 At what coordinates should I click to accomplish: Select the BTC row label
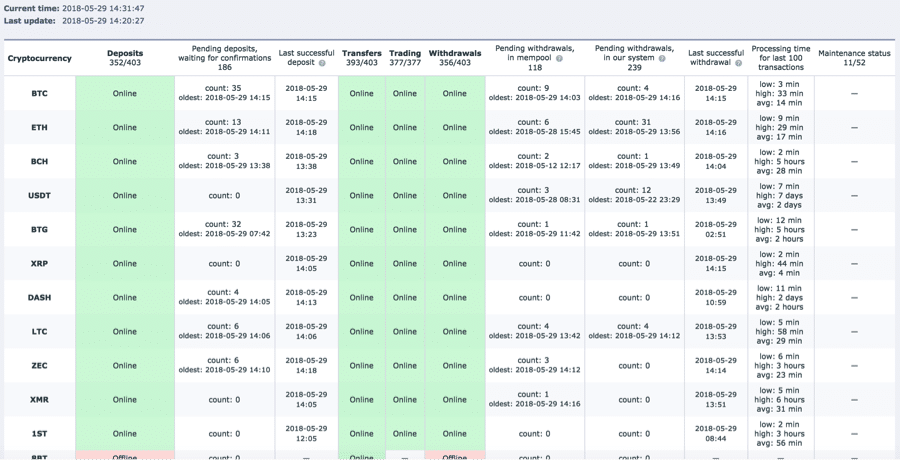[x=40, y=94]
